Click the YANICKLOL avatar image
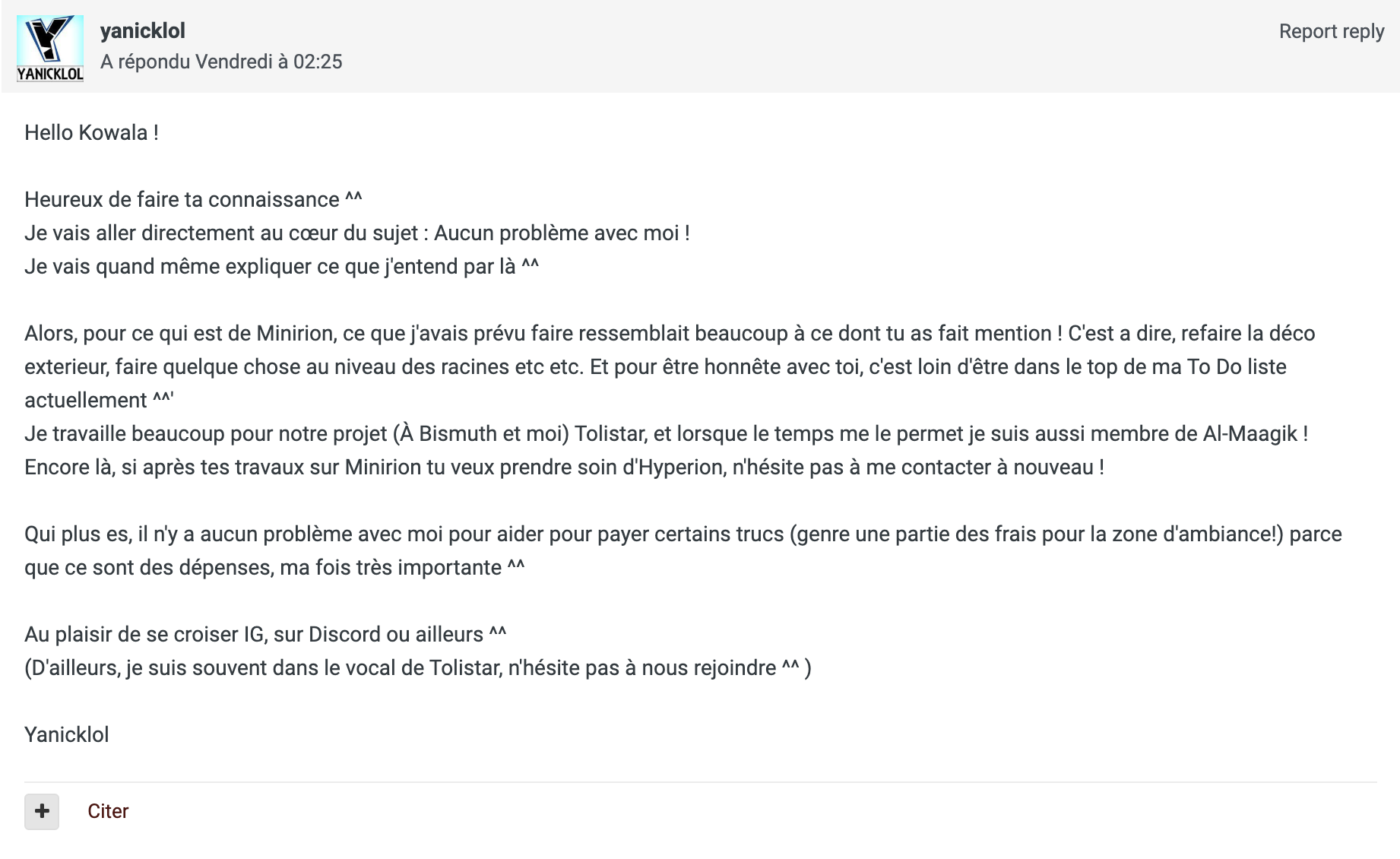 click(x=50, y=49)
